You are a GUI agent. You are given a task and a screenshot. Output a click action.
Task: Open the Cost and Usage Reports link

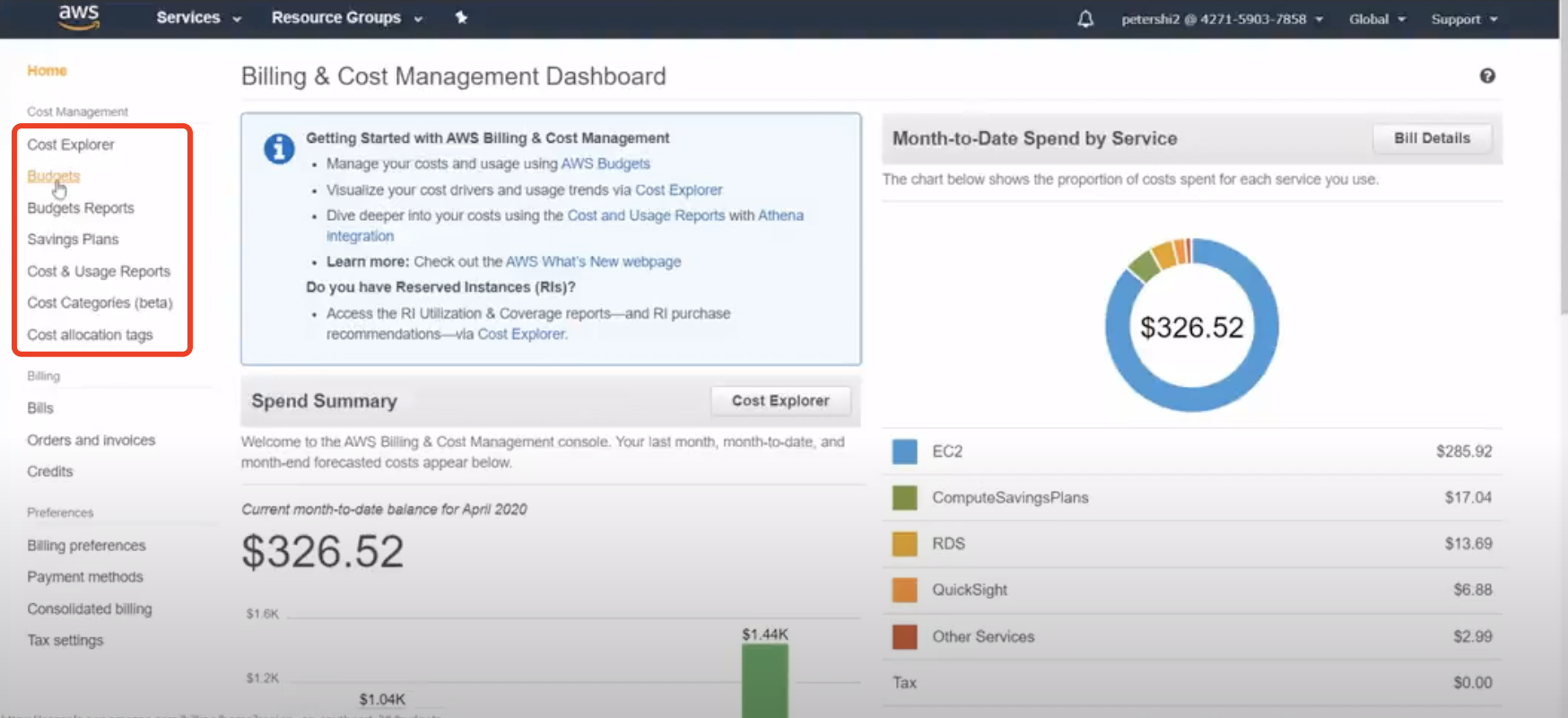pyautogui.click(x=646, y=215)
